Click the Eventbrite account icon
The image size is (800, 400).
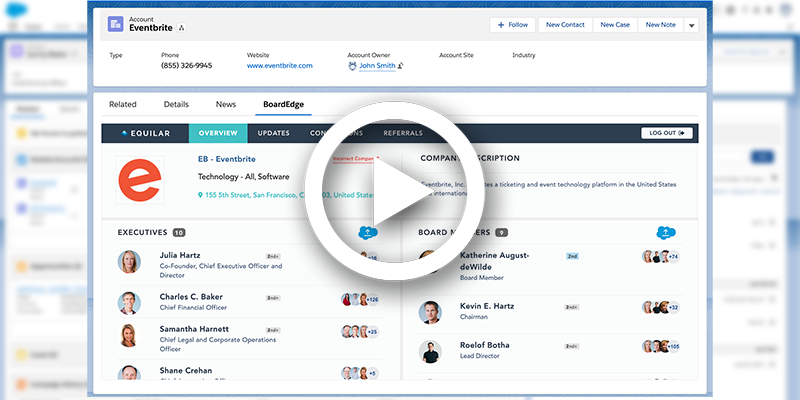[115, 24]
